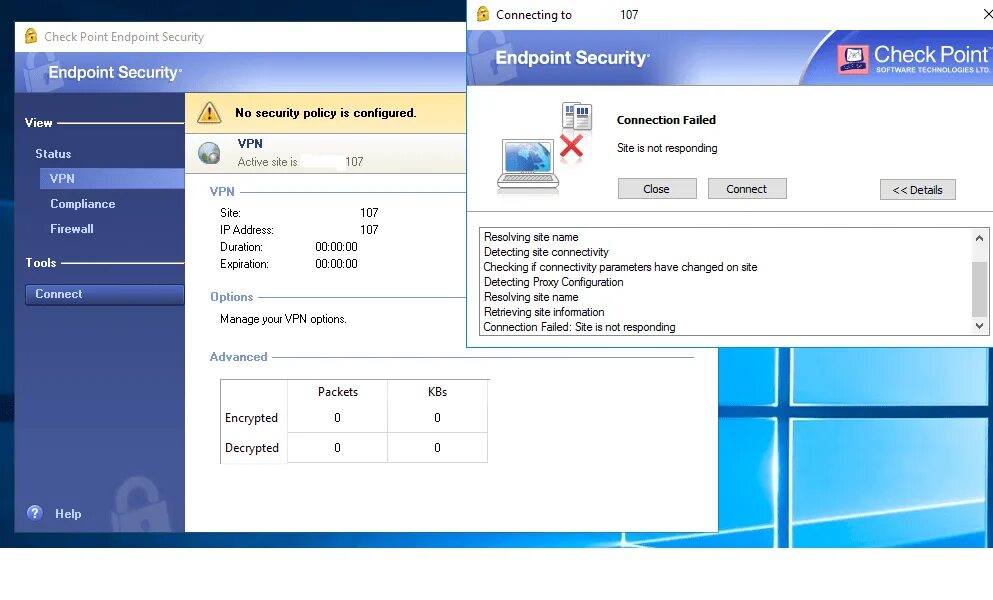The image size is (993, 600).
Task: Click the Duration value 00:00:00
Action: pyautogui.click(x=336, y=247)
